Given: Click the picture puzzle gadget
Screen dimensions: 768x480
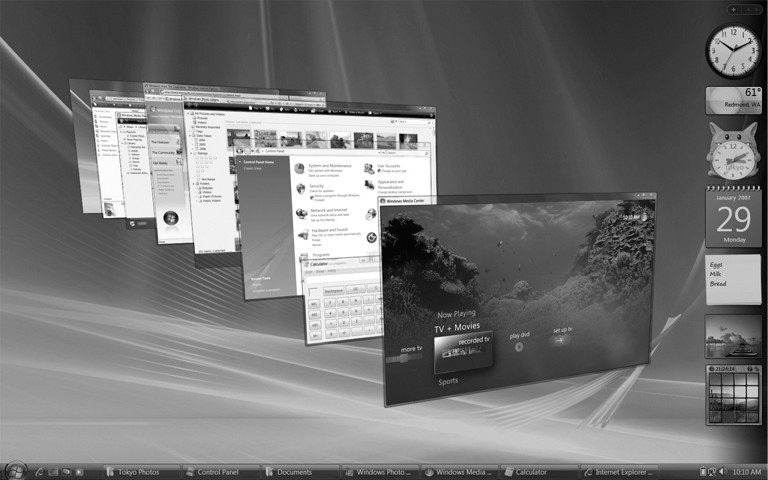Looking at the screenshot, I should (x=733, y=395).
